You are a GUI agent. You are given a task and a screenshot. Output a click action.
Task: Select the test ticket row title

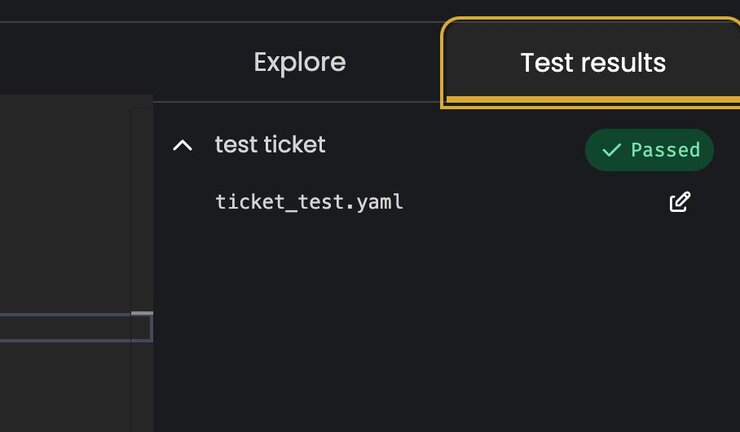click(270, 144)
